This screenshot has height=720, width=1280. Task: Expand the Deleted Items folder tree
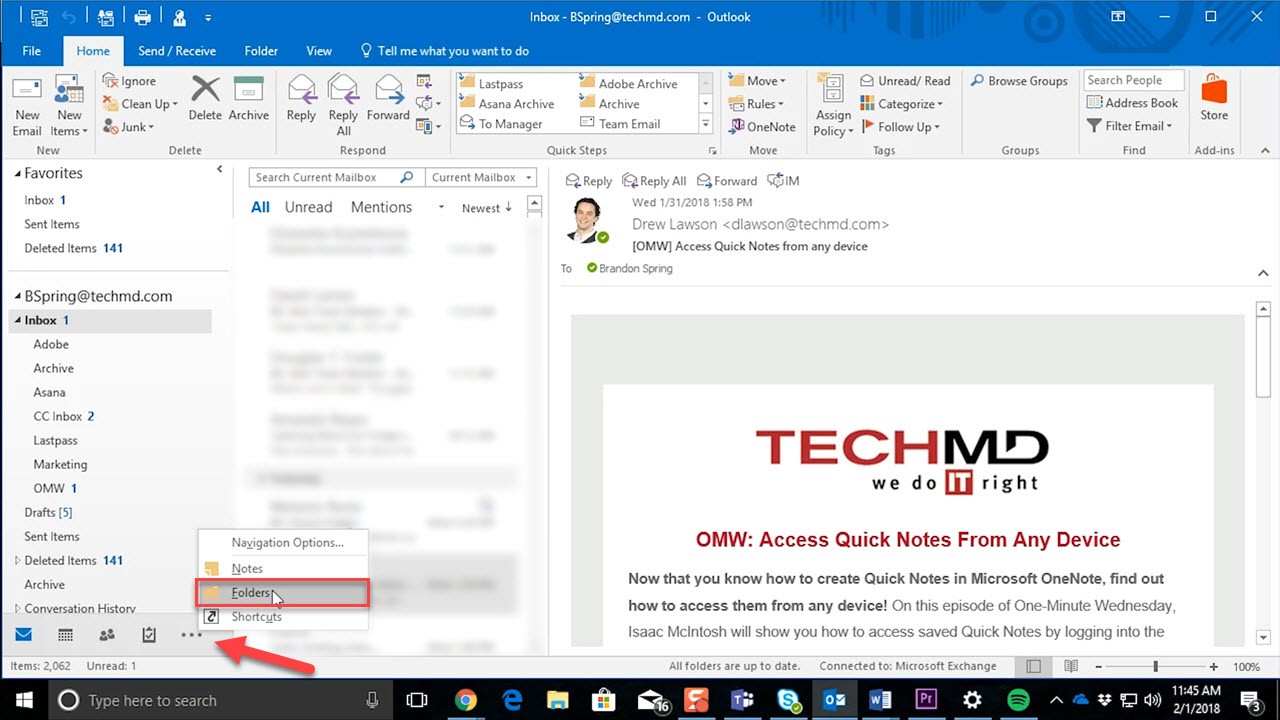17,561
